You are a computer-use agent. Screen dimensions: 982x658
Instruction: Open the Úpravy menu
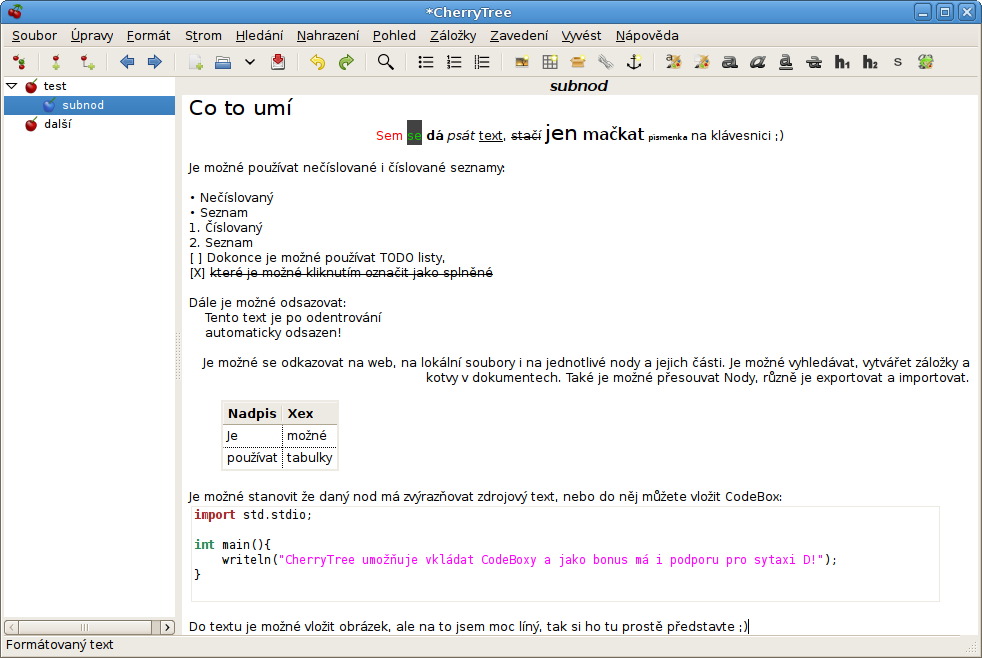point(92,36)
